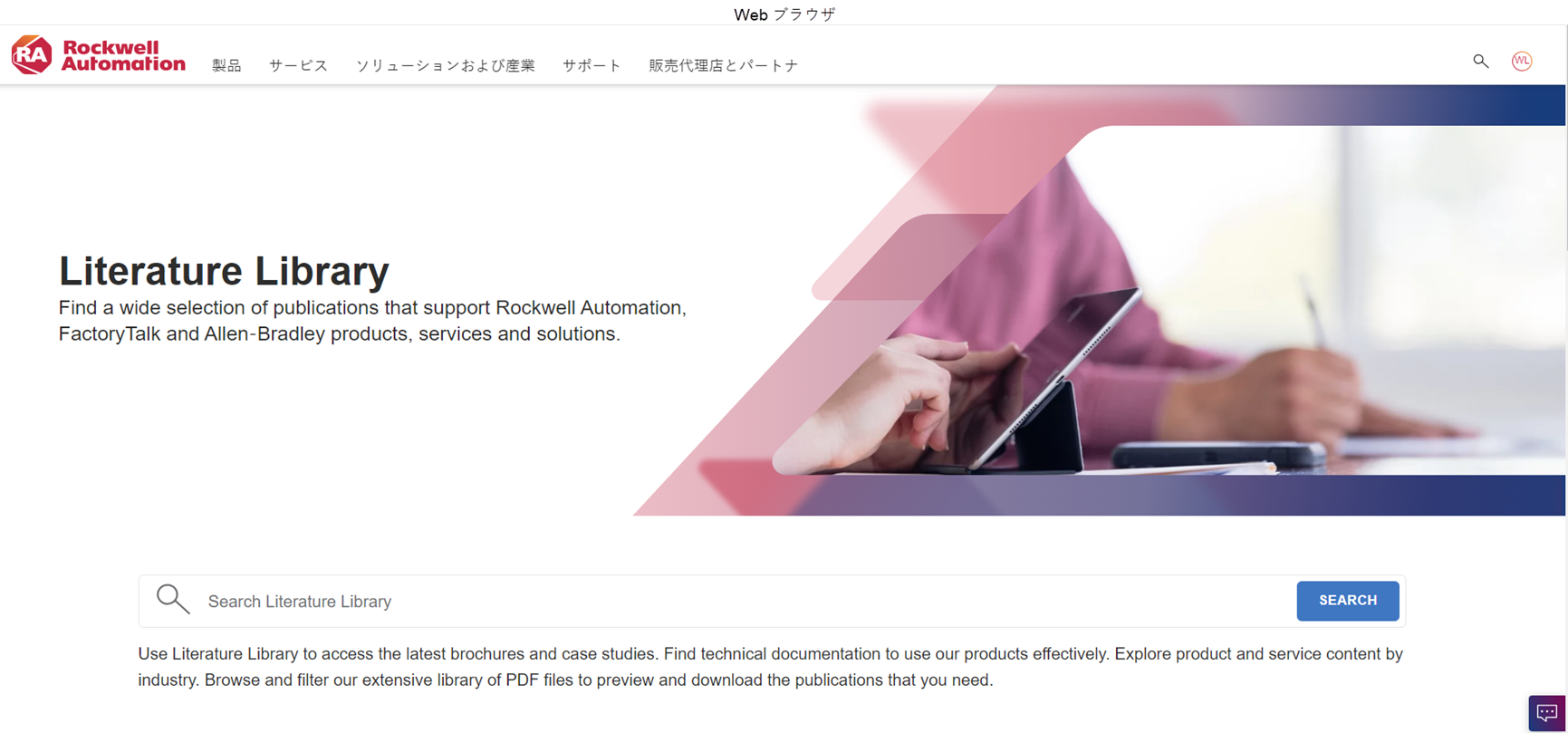Screen dimensions: 1568x733
Task: Click the paragraph beginning Use Literature Library
Action: (x=770, y=667)
